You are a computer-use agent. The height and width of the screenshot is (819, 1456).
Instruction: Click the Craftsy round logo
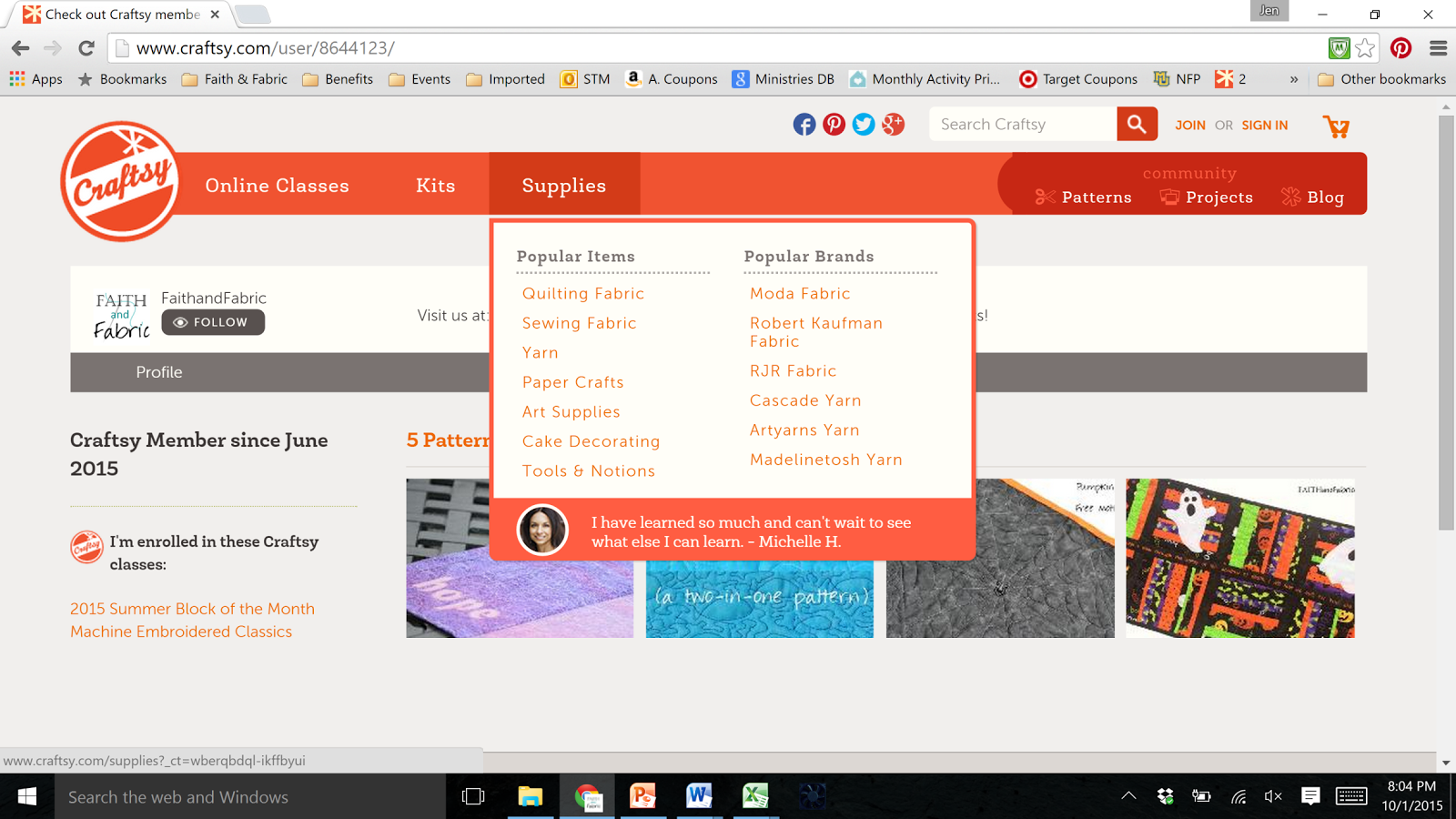121,181
